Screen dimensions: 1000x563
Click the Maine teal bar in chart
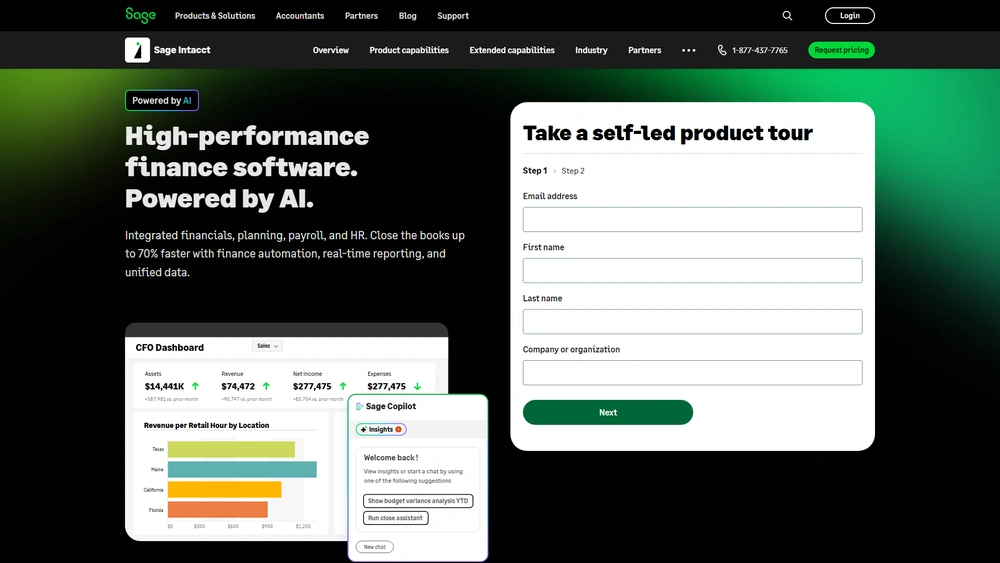(x=242, y=469)
